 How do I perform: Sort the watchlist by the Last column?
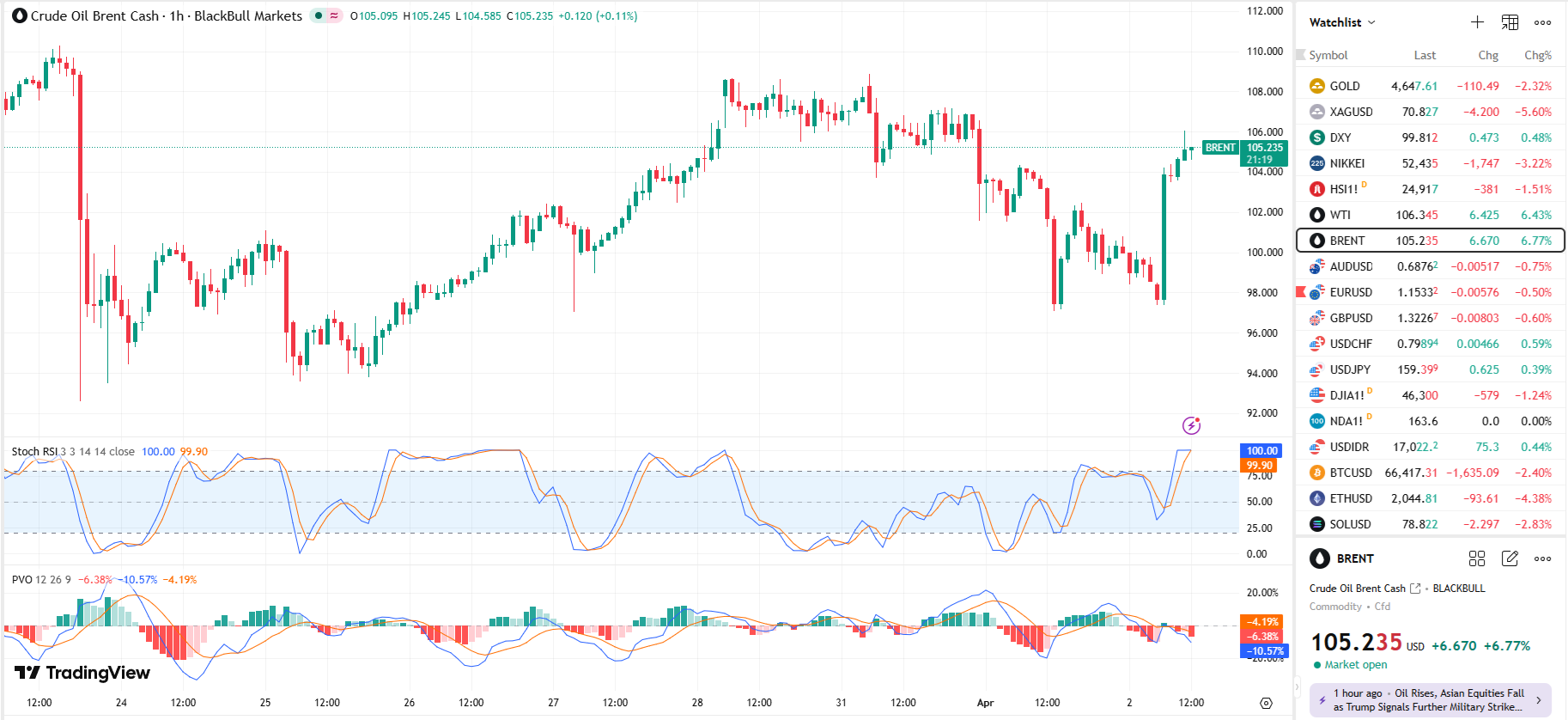point(1425,55)
